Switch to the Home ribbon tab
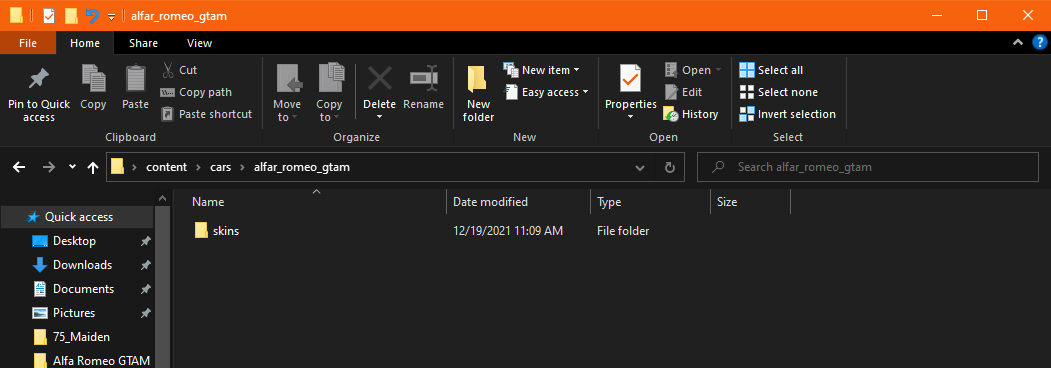 [85, 43]
